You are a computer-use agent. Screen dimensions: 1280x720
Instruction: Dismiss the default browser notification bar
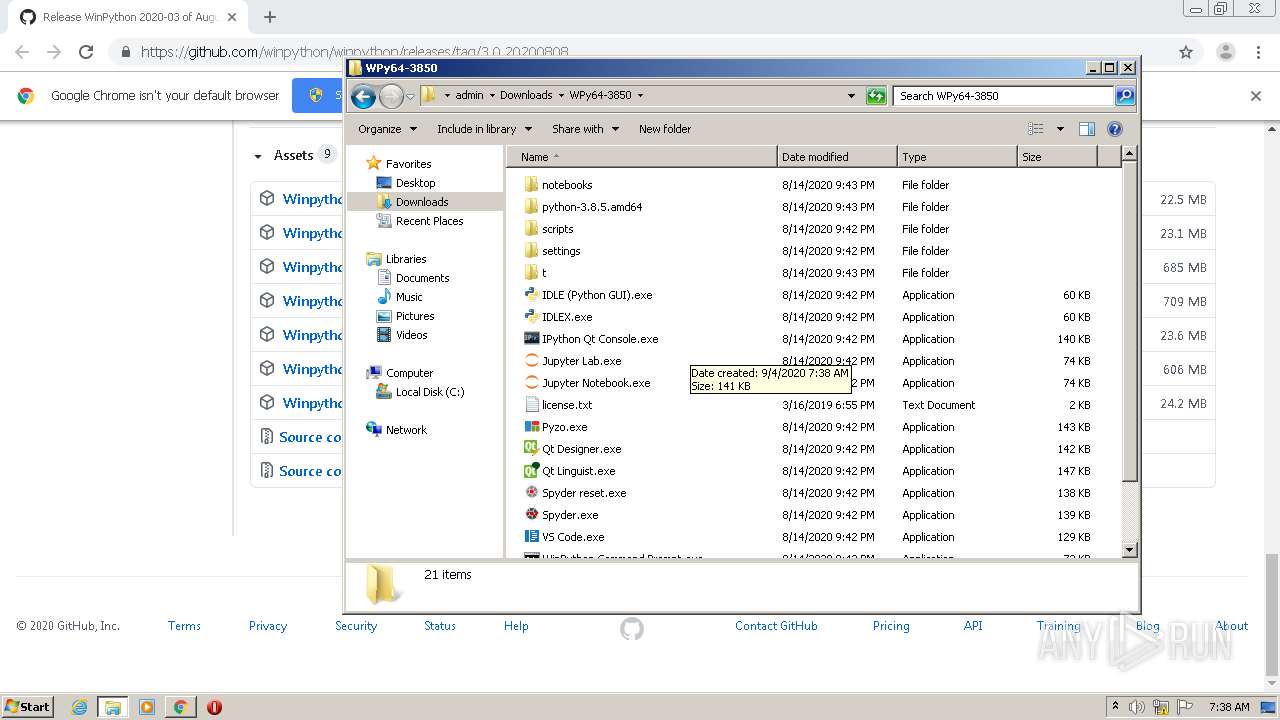1256,96
